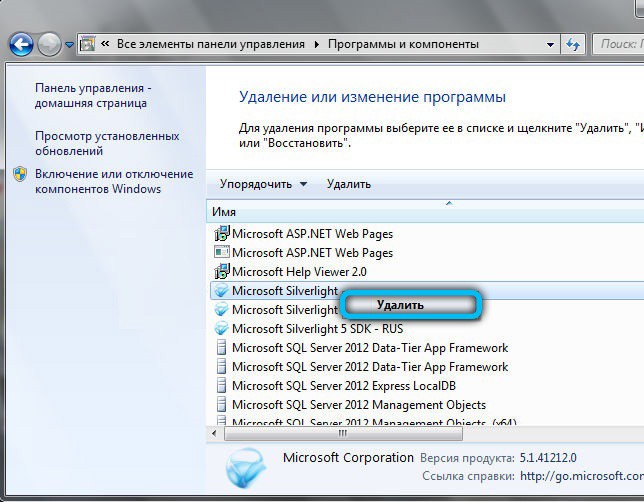Click large Silverlight logo in details pane
The image size is (644, 502).
246,467
